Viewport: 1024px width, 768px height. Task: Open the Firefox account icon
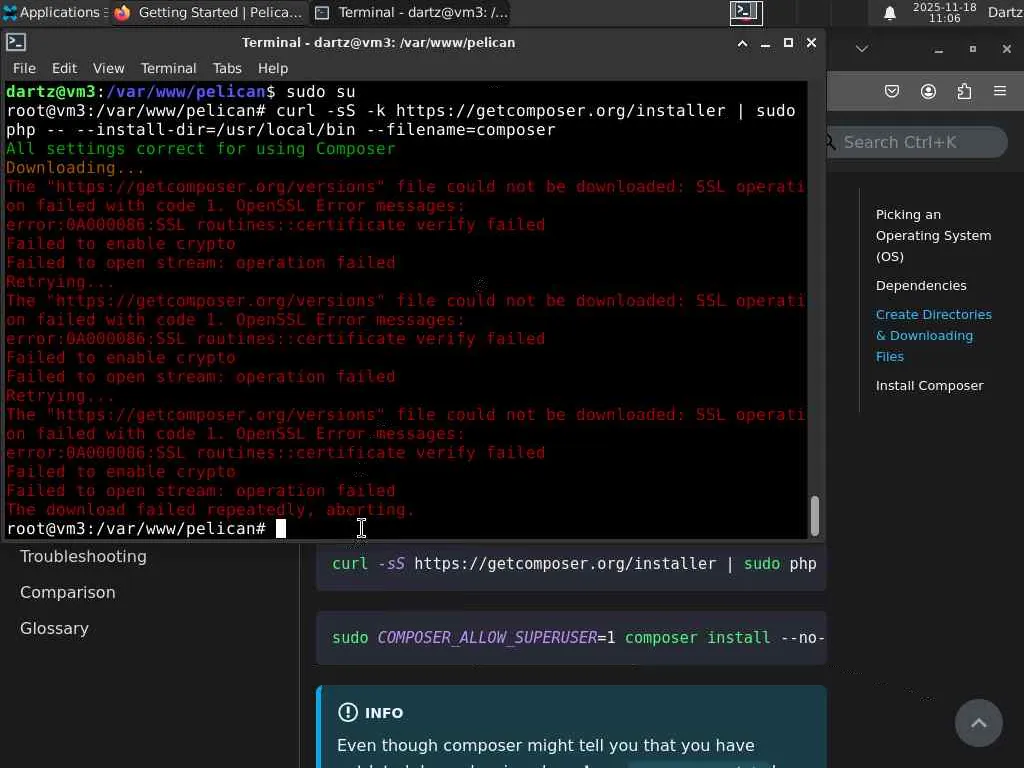pyautogui.click(x=928, y=91)
